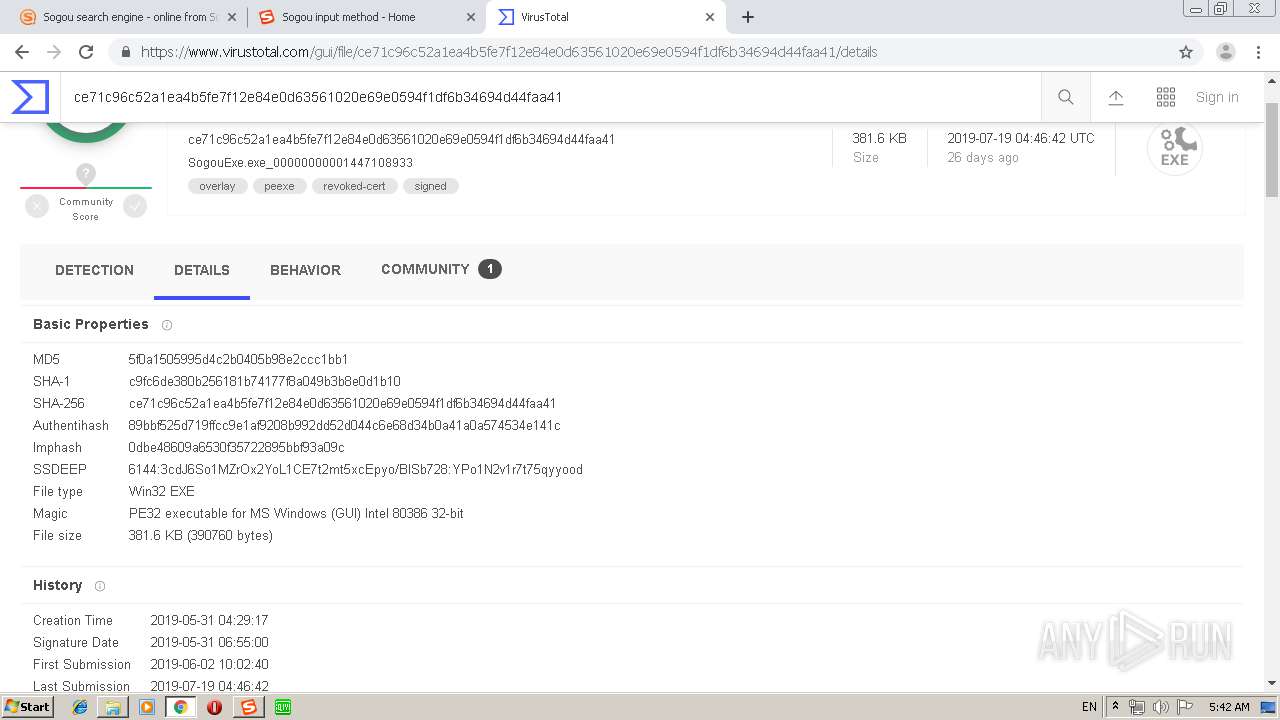
Task: Click Basic Properties info icon
Action: pos(167,325)
